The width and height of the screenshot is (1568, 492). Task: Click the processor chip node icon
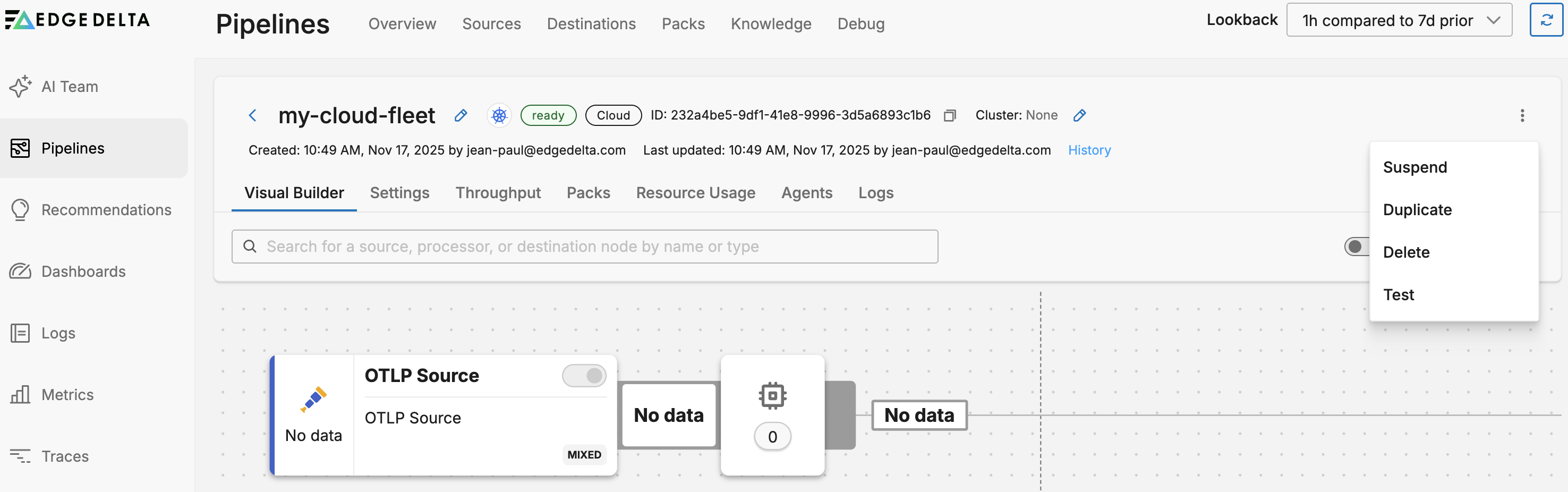pos(772,396)
